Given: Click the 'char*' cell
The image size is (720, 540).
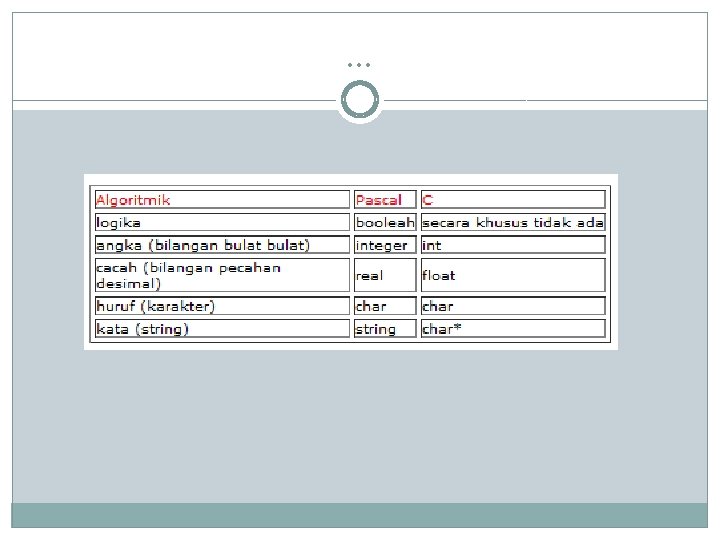Looking at the screenshot, I should tap(513, 329).
